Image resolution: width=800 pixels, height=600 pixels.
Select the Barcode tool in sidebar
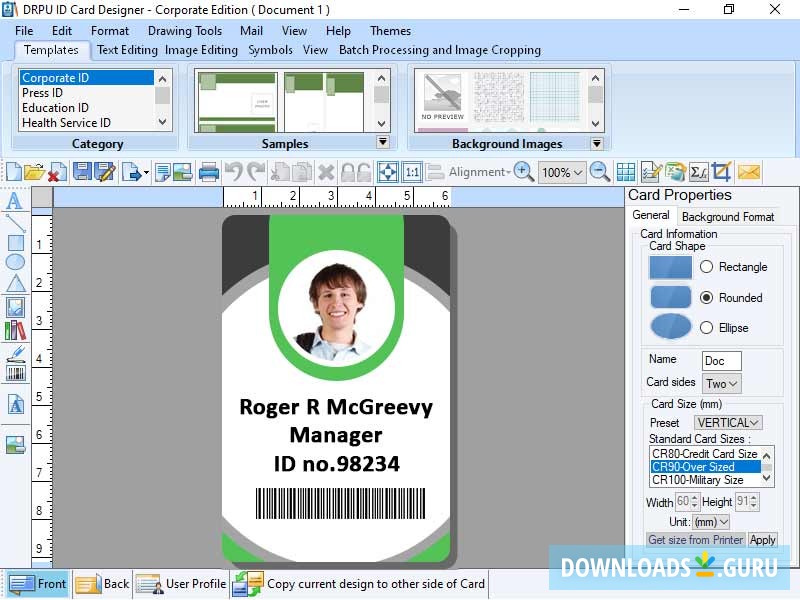point(15,374)
